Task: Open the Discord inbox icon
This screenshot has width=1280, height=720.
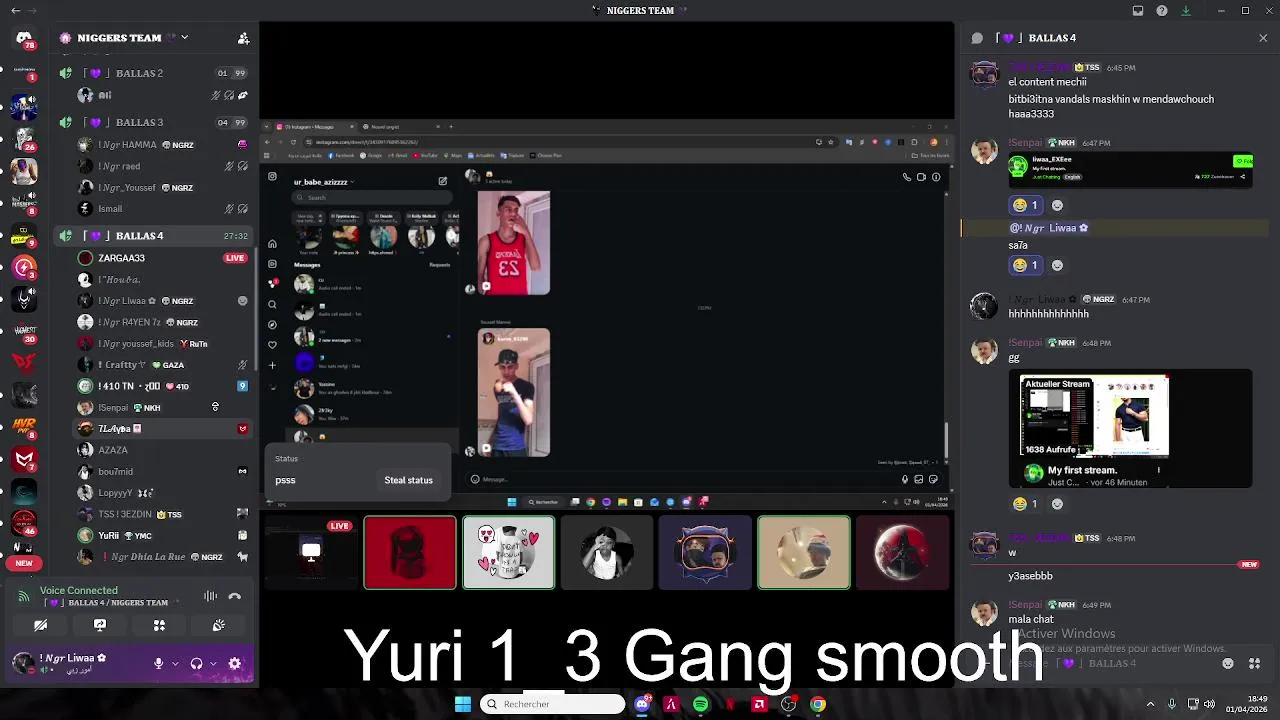Action: 1138,11
